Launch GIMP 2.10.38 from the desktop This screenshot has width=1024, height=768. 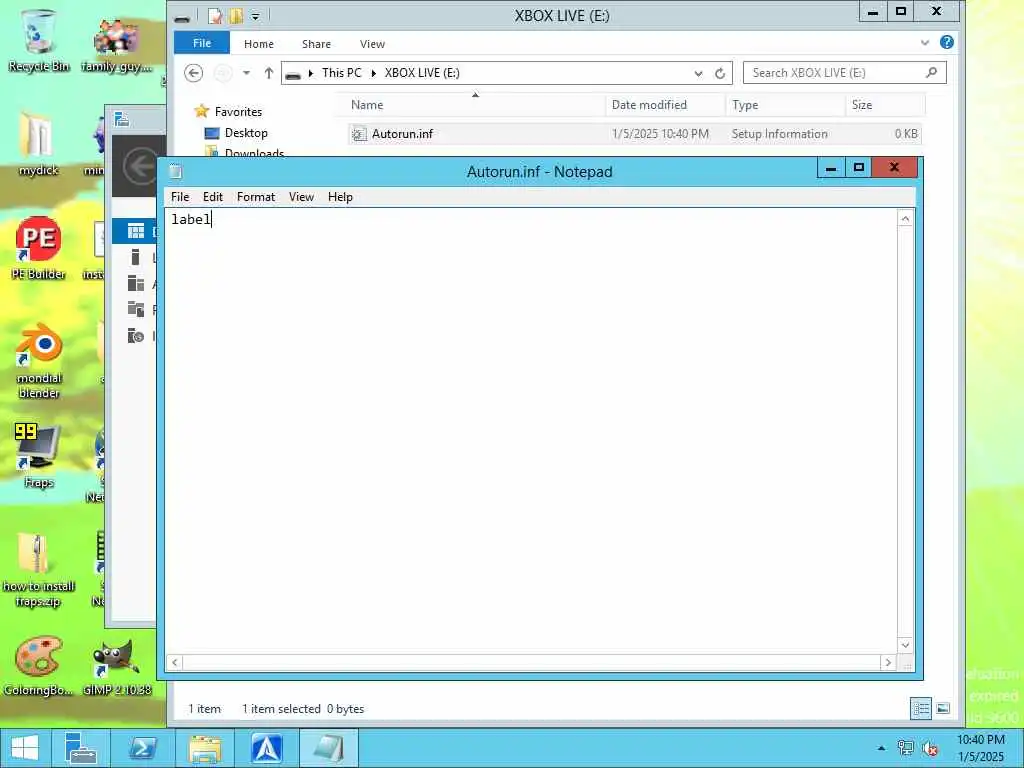click(x=117, y=666)
